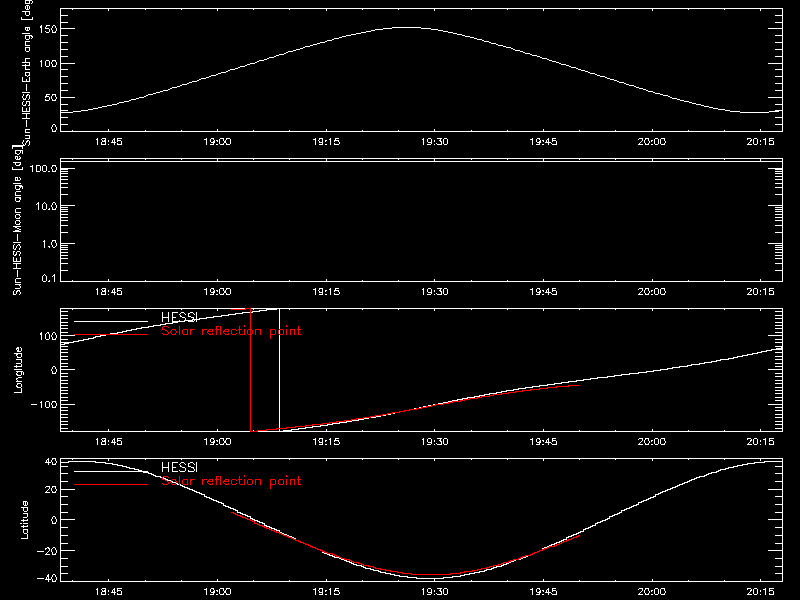Image resolution: width=800 pixels, height=600 pixels.
Task: Click the -20 tick on Latitude axis
Action: (x=47, y=551)
